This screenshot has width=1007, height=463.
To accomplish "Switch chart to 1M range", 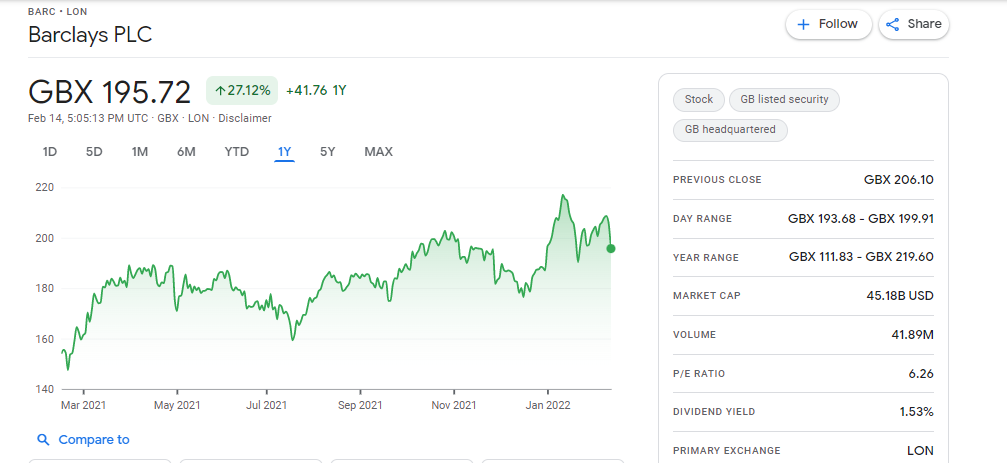I will [140, 152].
